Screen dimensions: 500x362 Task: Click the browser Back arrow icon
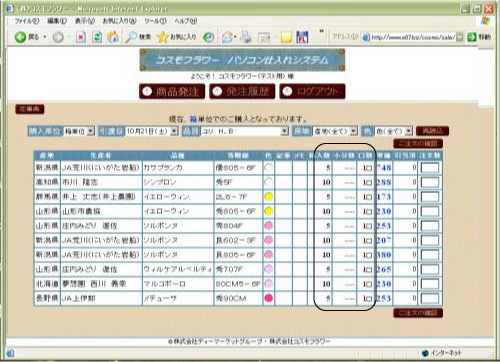20,37
